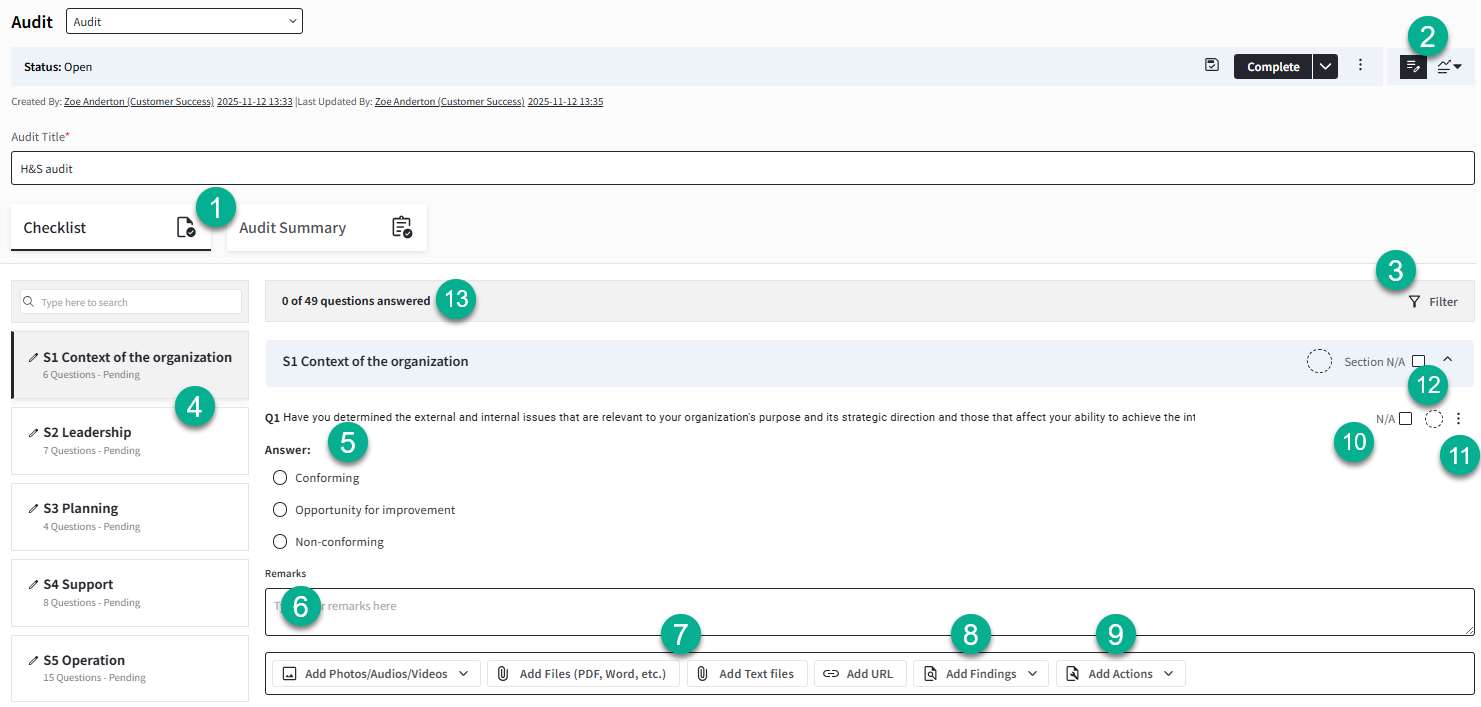Click the '0 of 49 questions answered' text
Image resolution: width=1481 pixels, height=707 pixels.
pyautogui.click(x=356, y=301)
